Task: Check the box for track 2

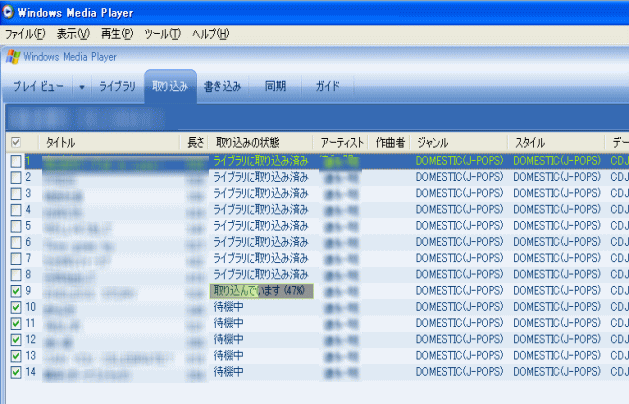Action: click(x=16, y=177)
